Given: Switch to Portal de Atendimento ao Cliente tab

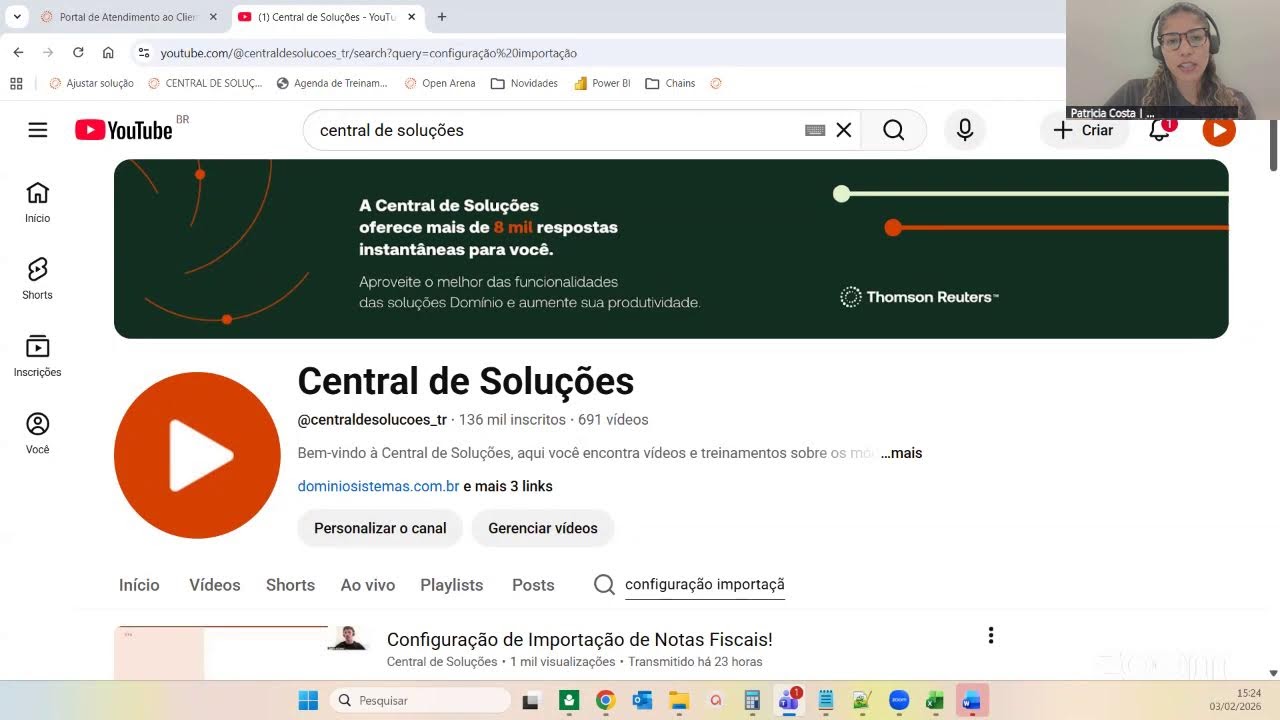Looking at the screenshot, I should pos(120,17).
